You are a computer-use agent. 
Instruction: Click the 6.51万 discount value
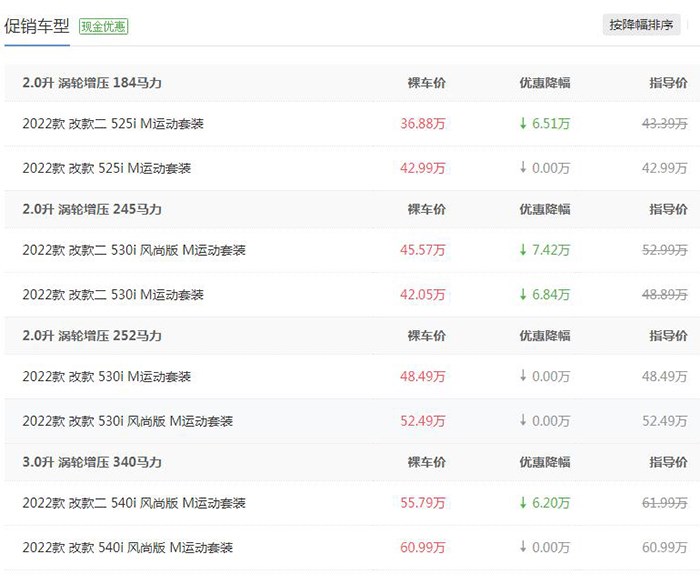(x=551, y=123)
